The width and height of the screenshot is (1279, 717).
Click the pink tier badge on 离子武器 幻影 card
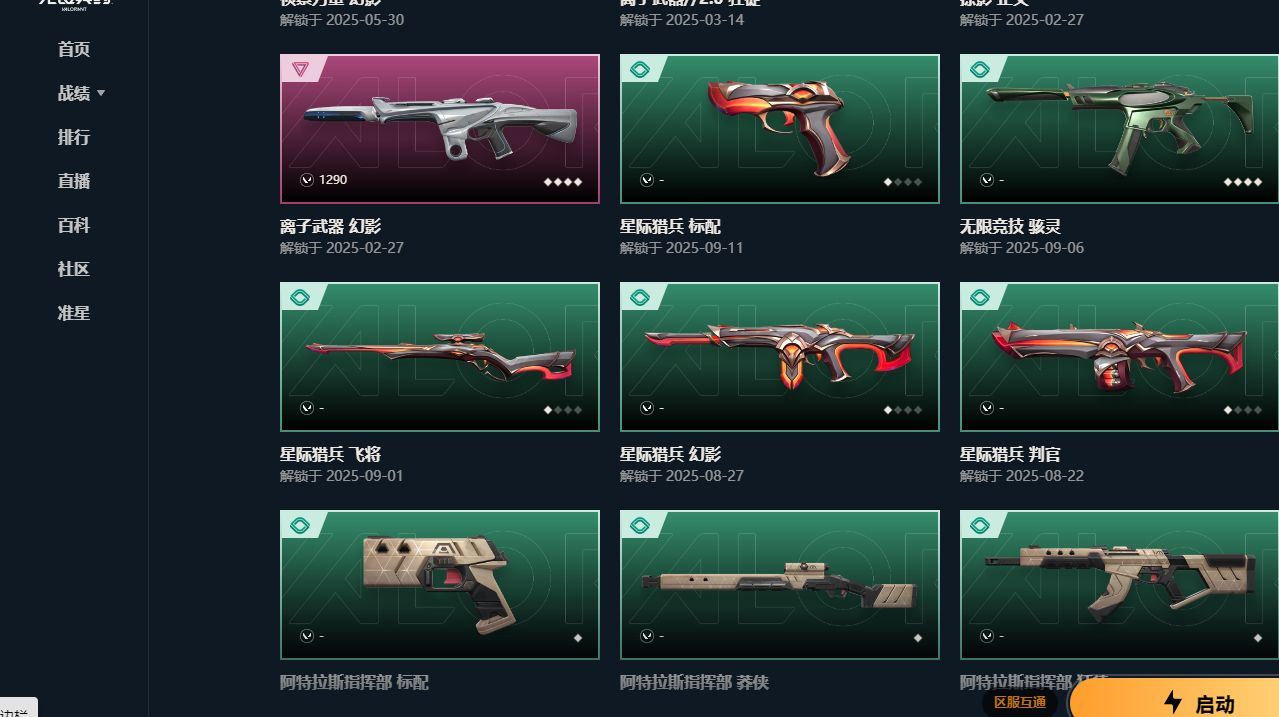(x=300, y=69)
